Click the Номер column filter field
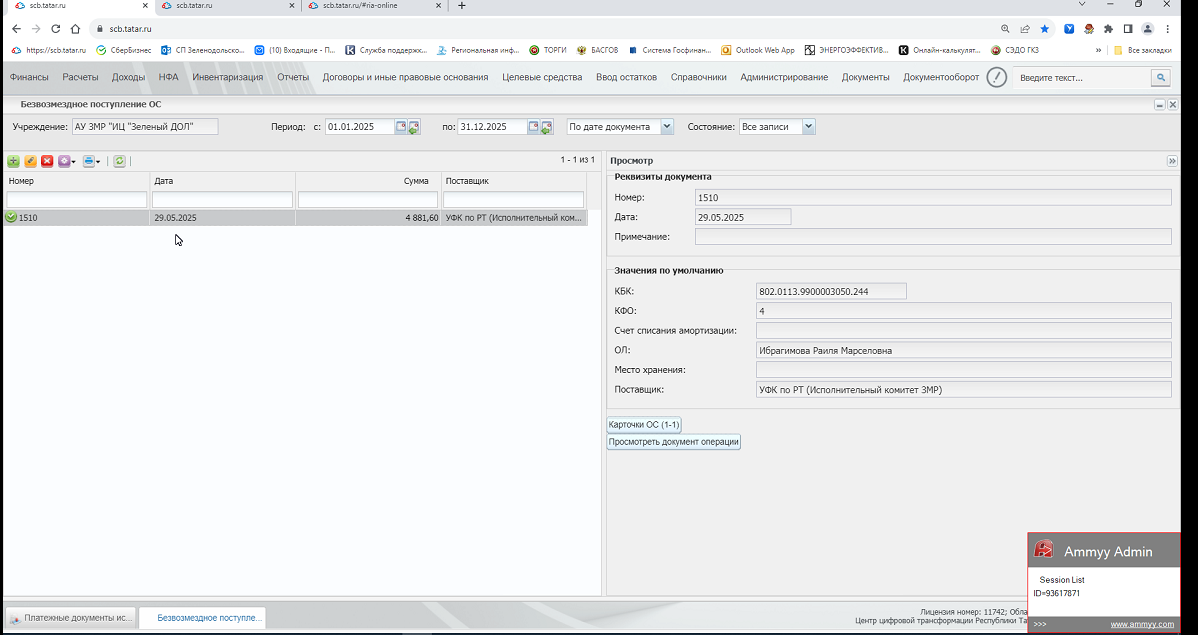 pyautogui.click(x=76, y=199)
